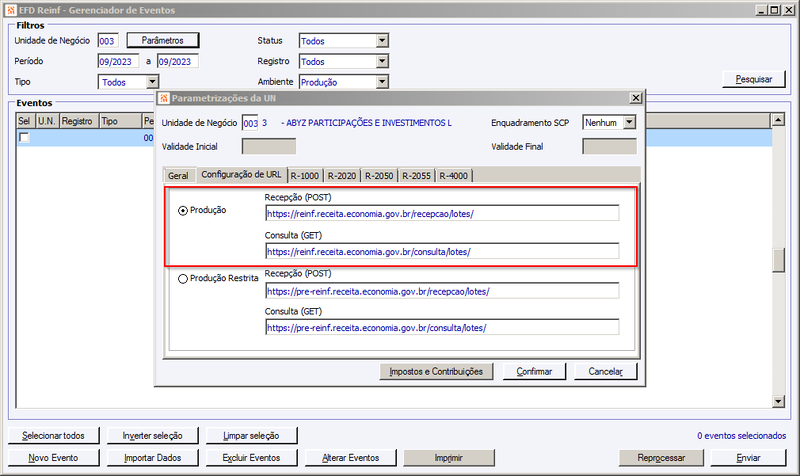Image resolution: width=800 pixels, height=476 pixels.
Task: Open the R-2055 tab
Action: (416, 176)
